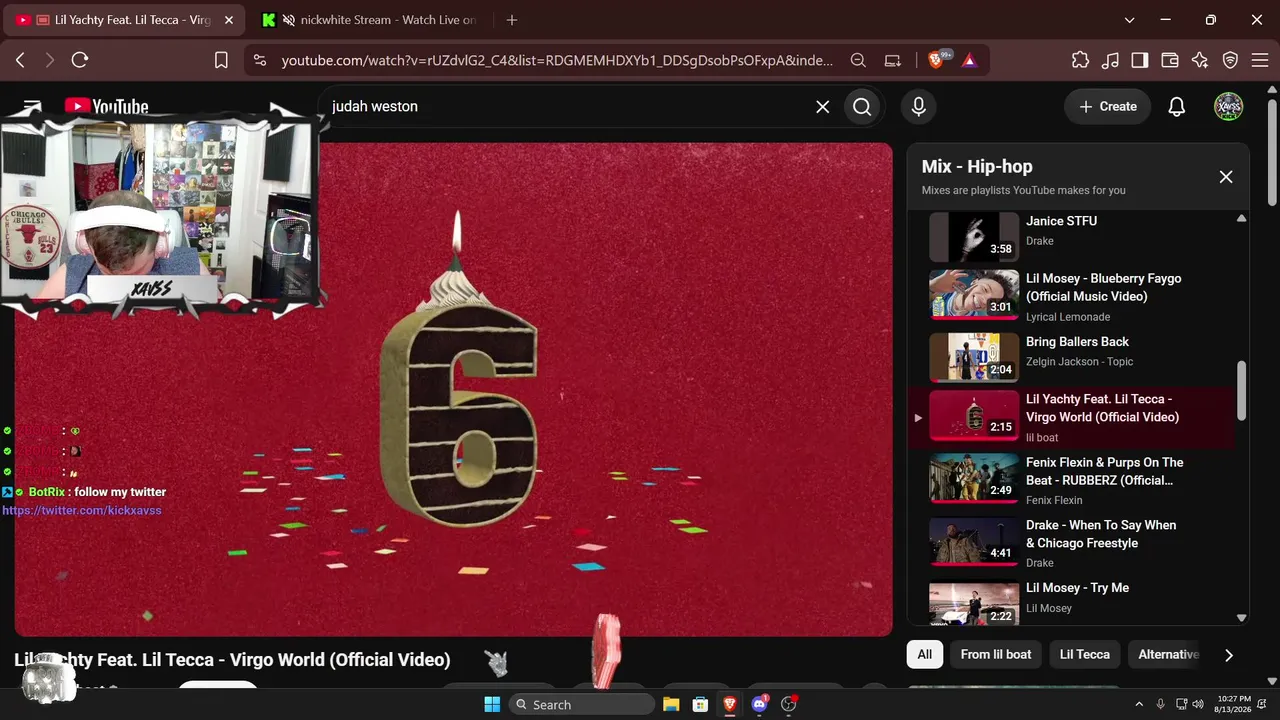Clear the YouTube search text
Screen dimensions: 1280x720
point(822,106)
